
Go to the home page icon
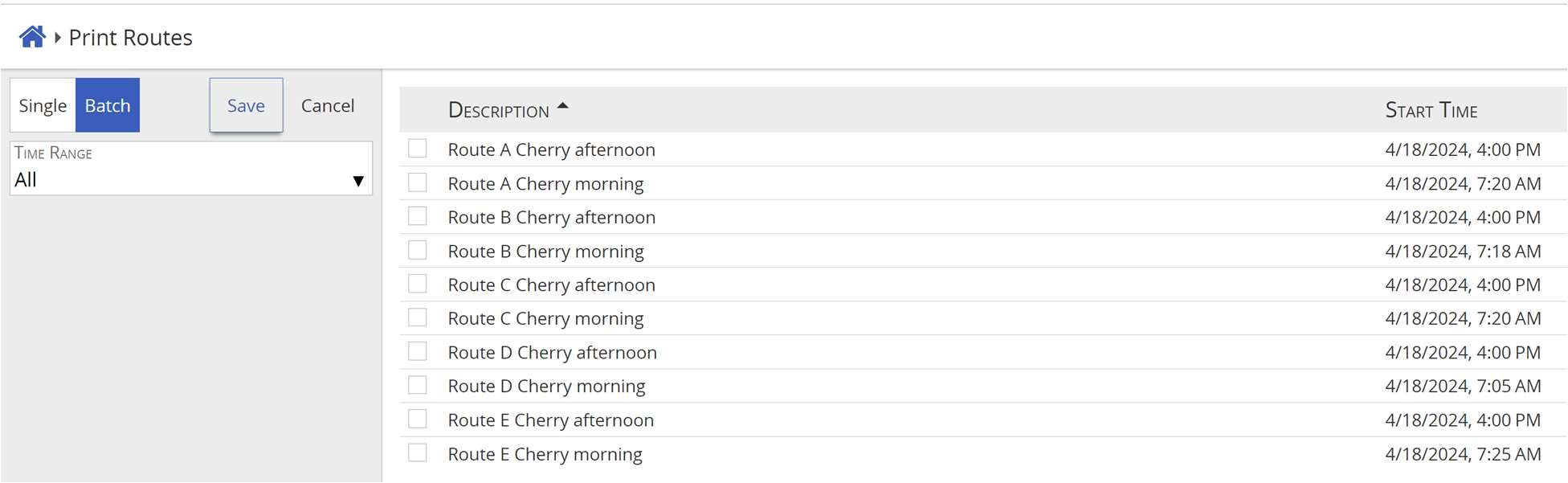(32, 37)
